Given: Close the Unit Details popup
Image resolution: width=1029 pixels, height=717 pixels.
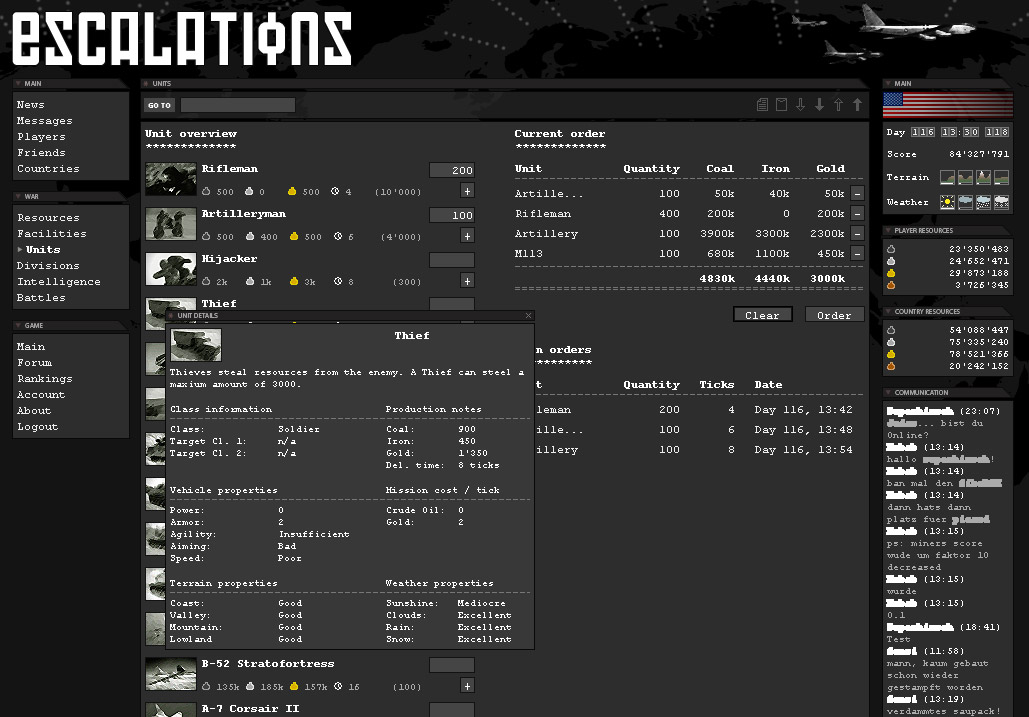Looking at the screenshot, I should (x=528, y=316).
